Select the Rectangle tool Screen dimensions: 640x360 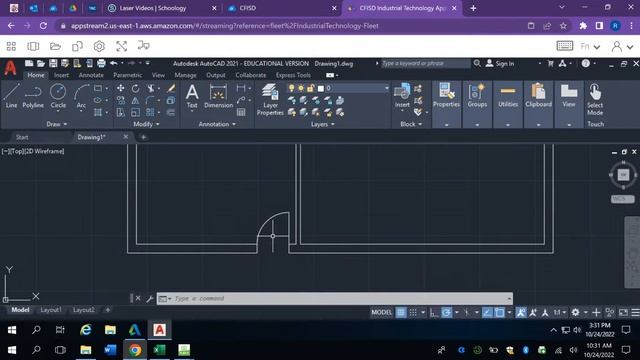[x=98, y=88]
